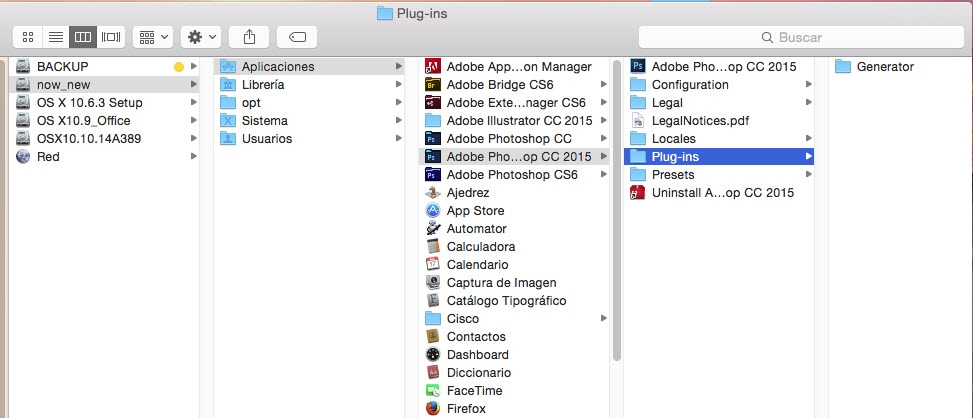This screenshot has height=418, width=973.
Task: Open the Generator folder
Action: coord(901,66)
